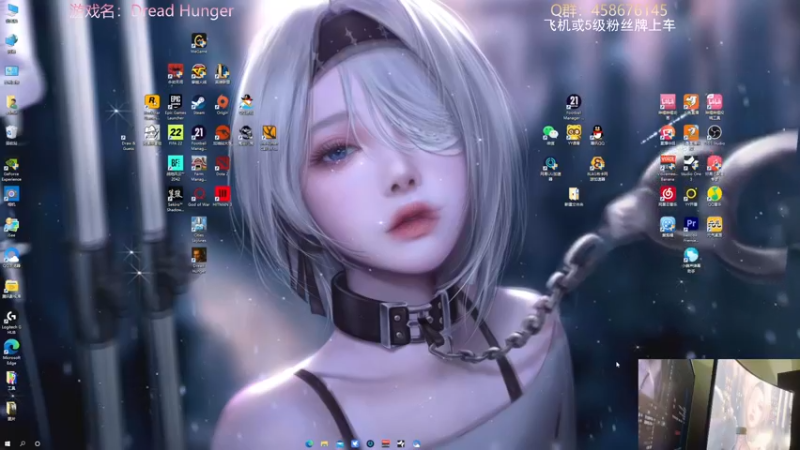
Task: Open the Draw & Guess shortcut
Action: [128, 142]
